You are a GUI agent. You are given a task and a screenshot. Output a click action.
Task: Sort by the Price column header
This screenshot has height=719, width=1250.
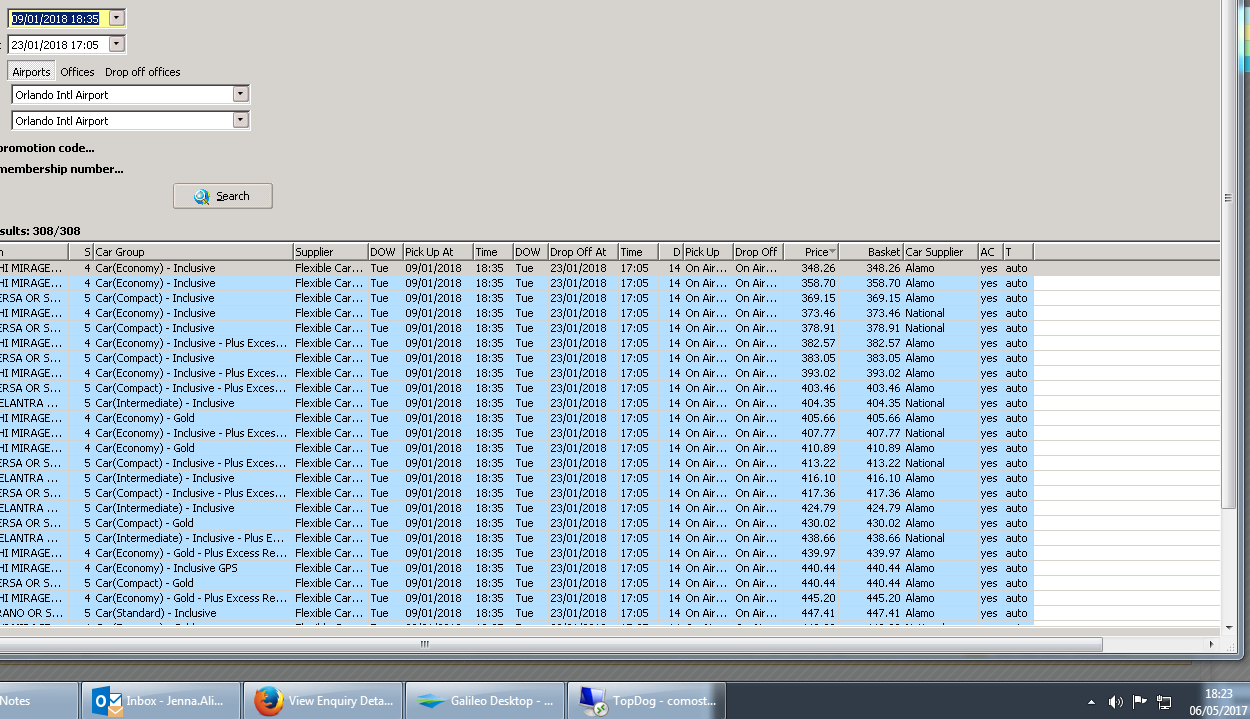click(810, 252)
